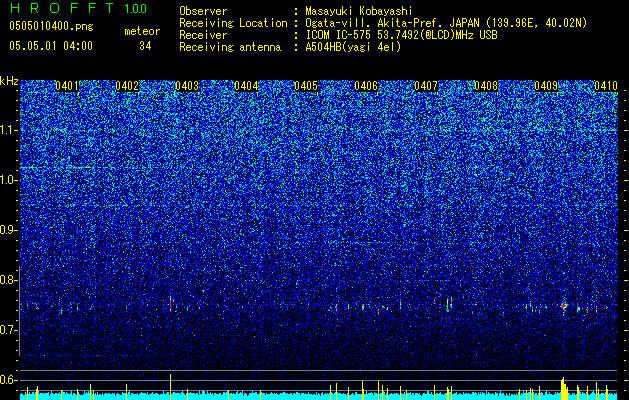Click the 0404 time marker

[x=246, y=86]
